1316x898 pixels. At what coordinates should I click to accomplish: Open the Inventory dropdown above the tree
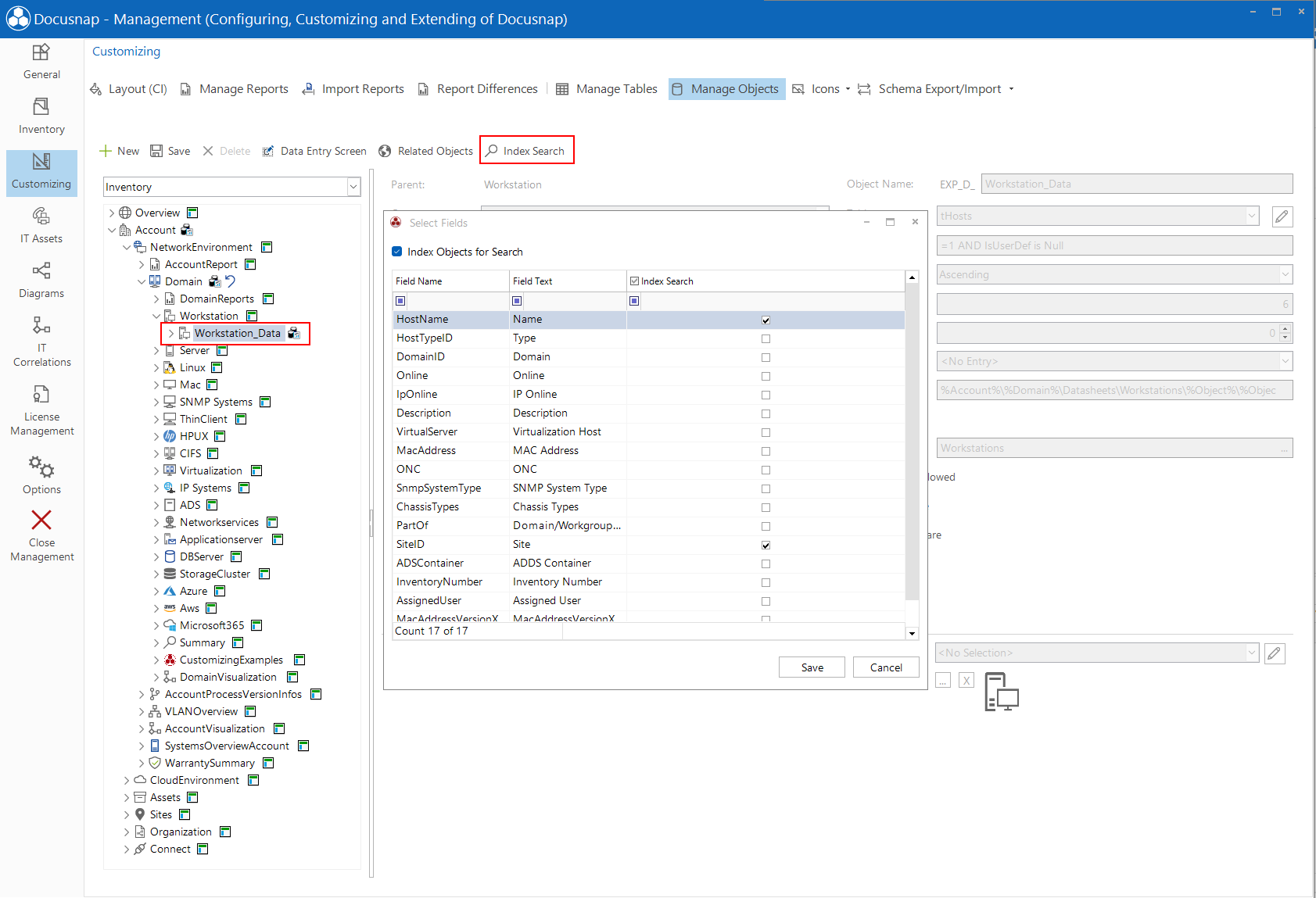click(x=353, y=187)
